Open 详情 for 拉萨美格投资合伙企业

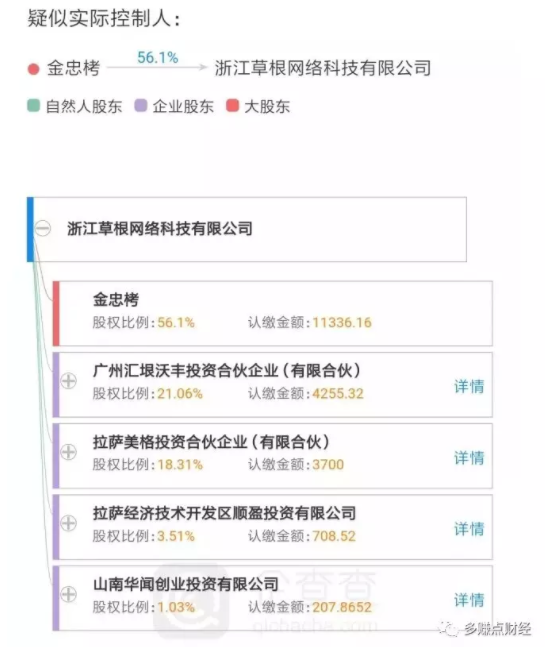click(x=469, y=458)
